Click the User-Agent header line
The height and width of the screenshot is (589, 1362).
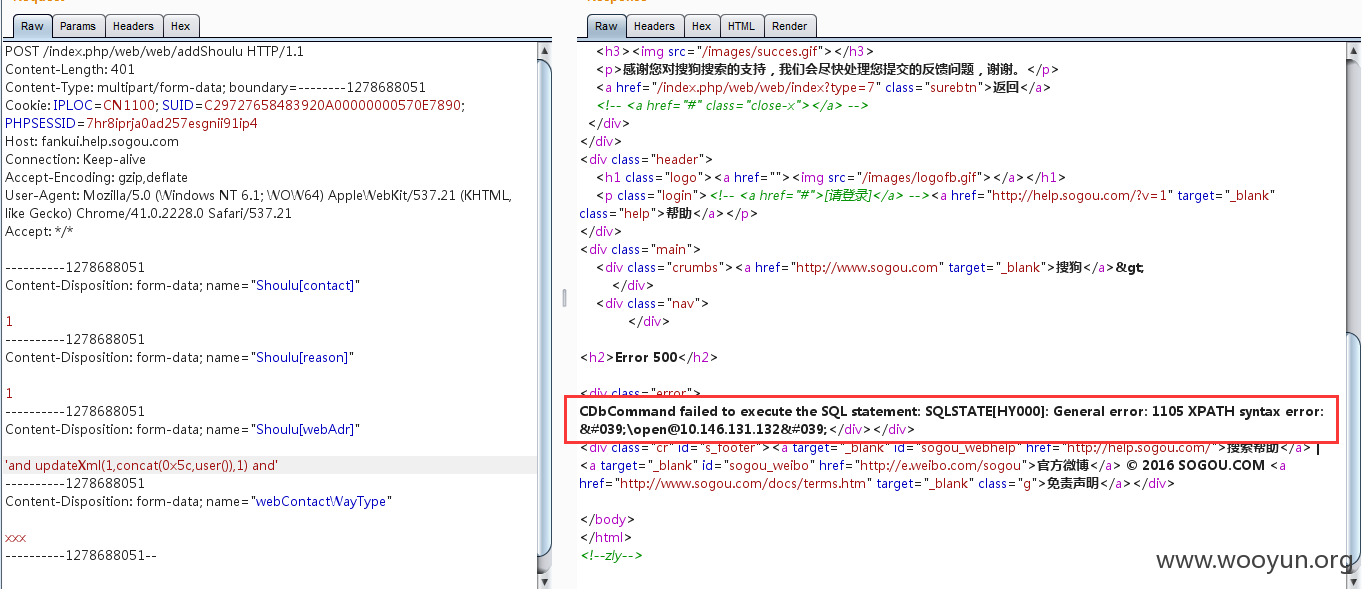pos(258,204)
